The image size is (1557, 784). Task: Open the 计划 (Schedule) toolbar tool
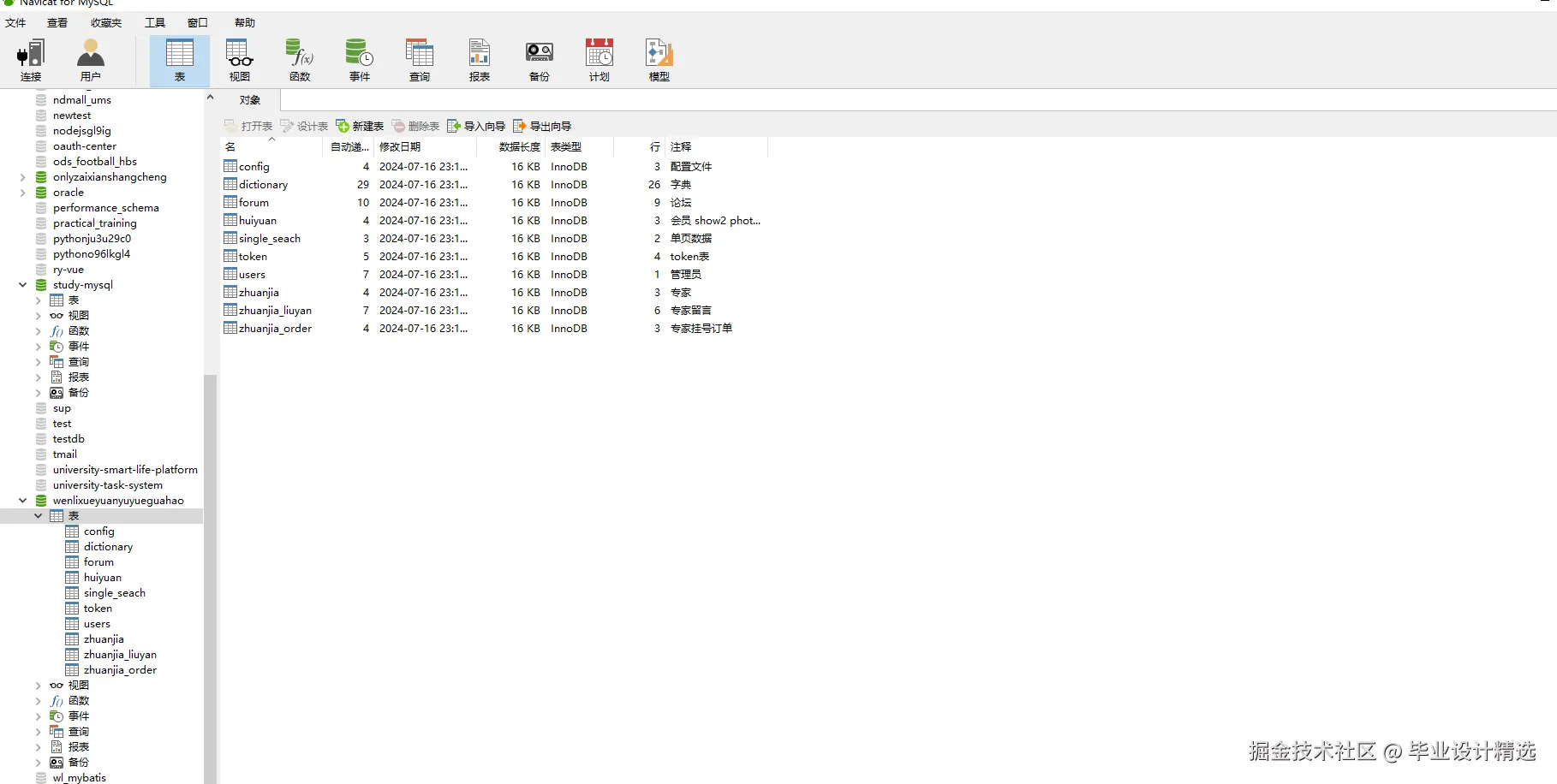(x=600, y=61)
